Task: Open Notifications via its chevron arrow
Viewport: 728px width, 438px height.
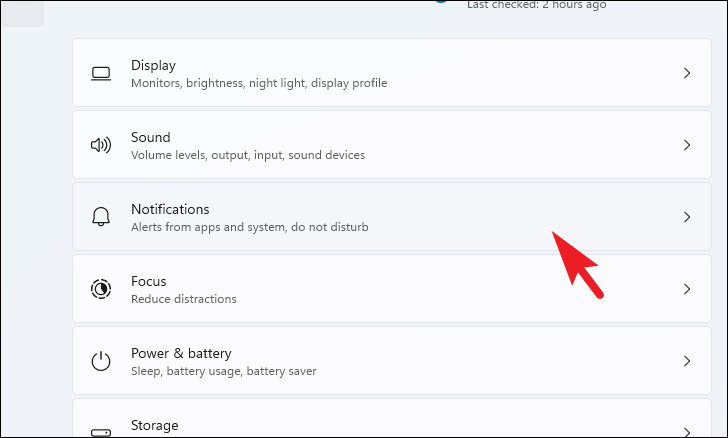Action: [x=687, y=217]
